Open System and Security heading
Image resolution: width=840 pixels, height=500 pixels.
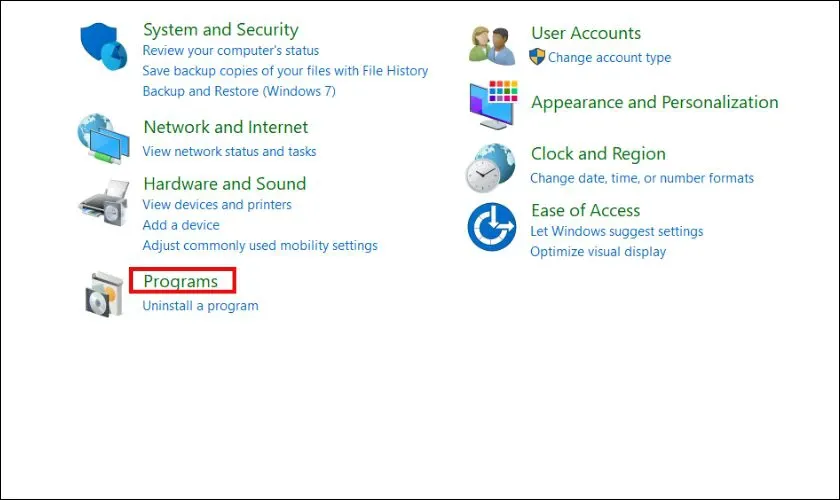tap(220, 30)
